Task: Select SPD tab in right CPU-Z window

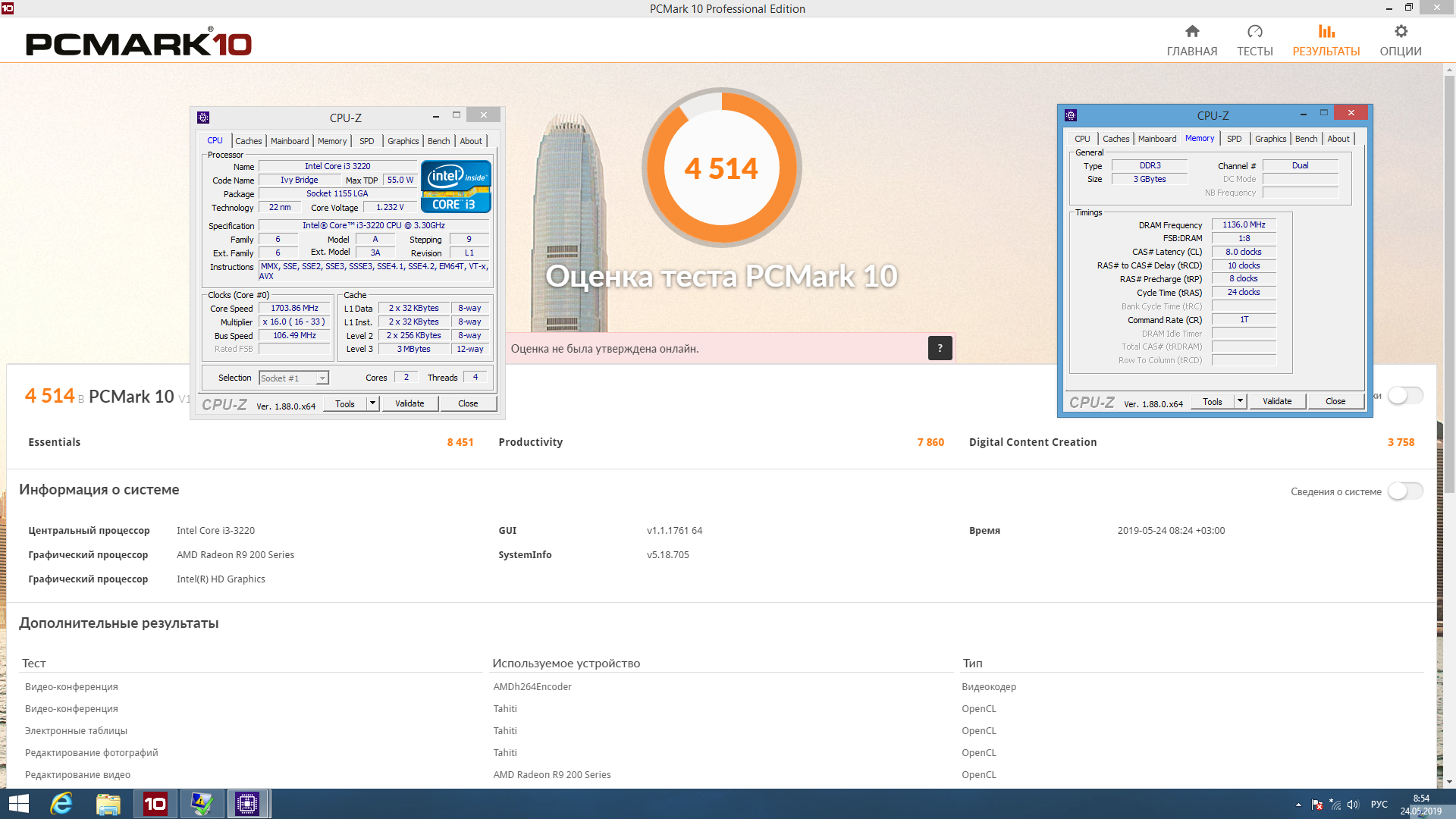Action: click(x=1235, y=138)
